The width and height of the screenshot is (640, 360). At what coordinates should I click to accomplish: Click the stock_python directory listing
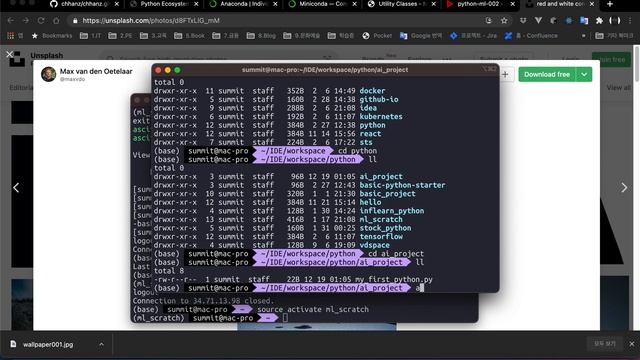pyautogui.click(x=385, y=228)
